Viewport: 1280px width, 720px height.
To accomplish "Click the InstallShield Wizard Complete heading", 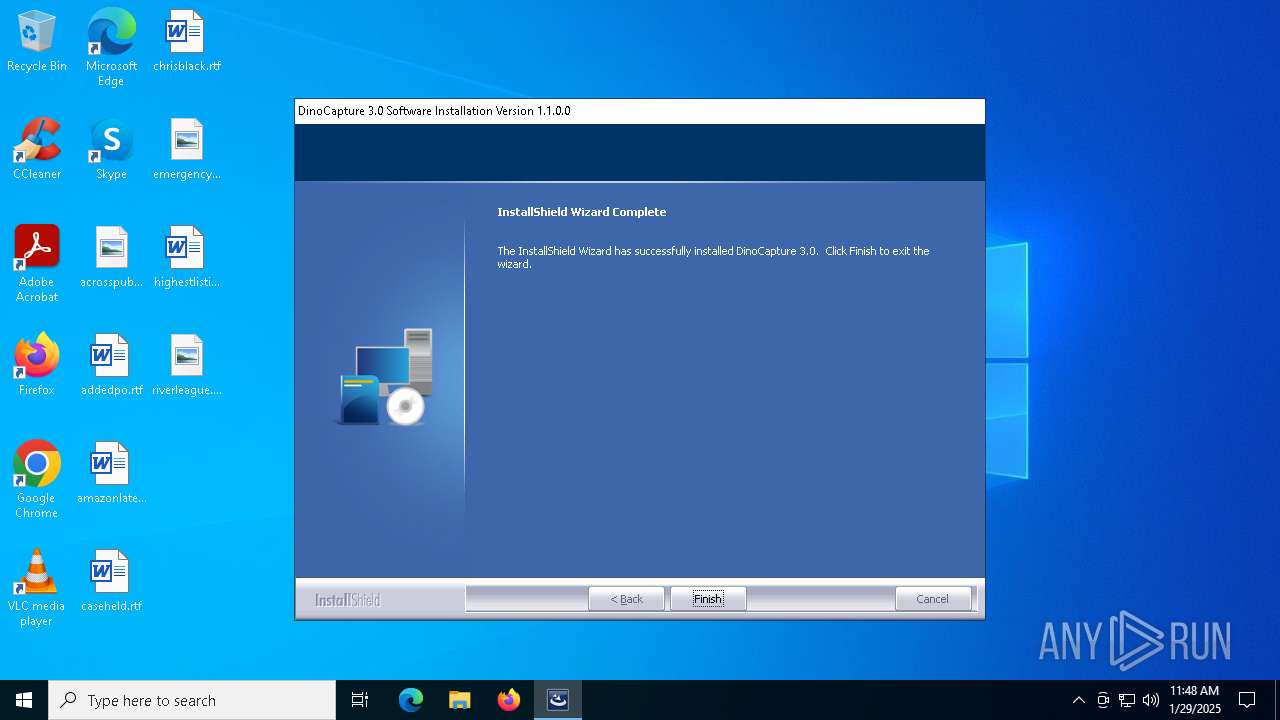I will click(x=582, y=212).
